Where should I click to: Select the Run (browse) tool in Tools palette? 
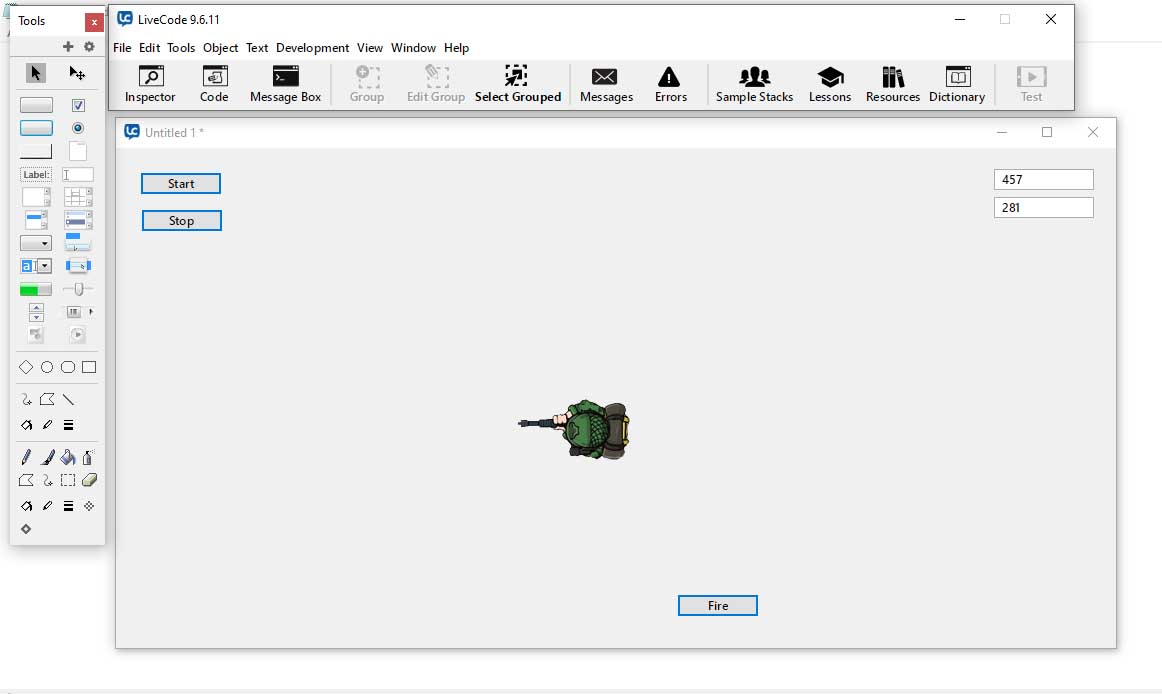(36, 73)
